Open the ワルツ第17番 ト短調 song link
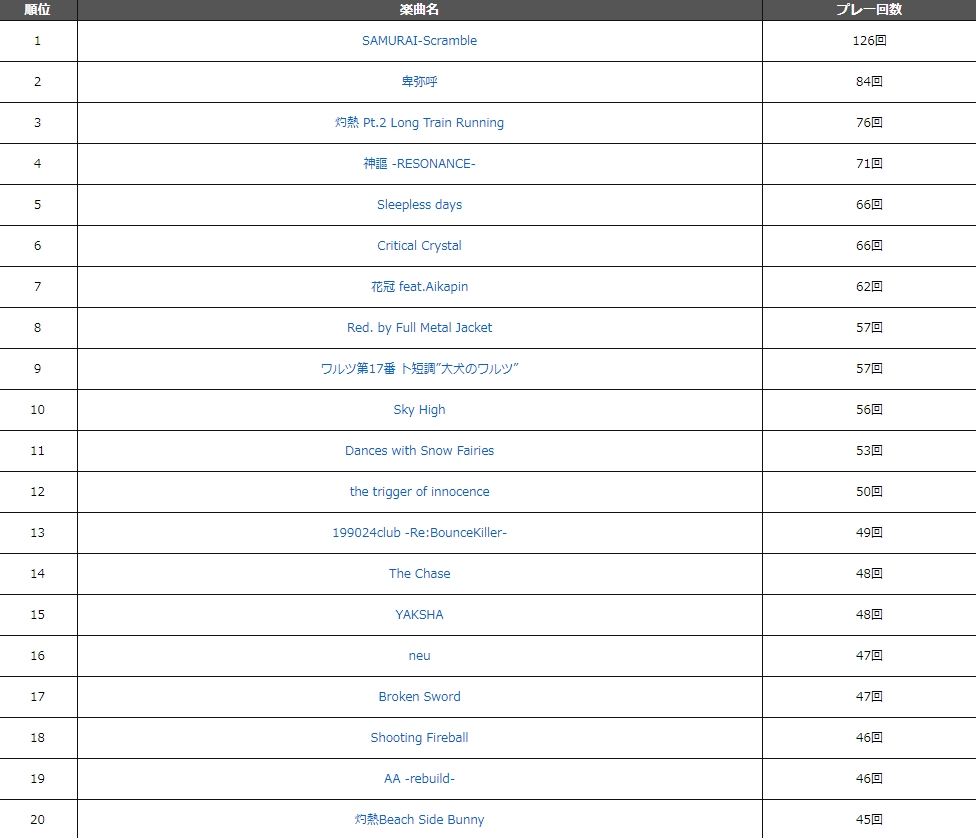This screenshot has width=976, height=838. coord(419,369)
